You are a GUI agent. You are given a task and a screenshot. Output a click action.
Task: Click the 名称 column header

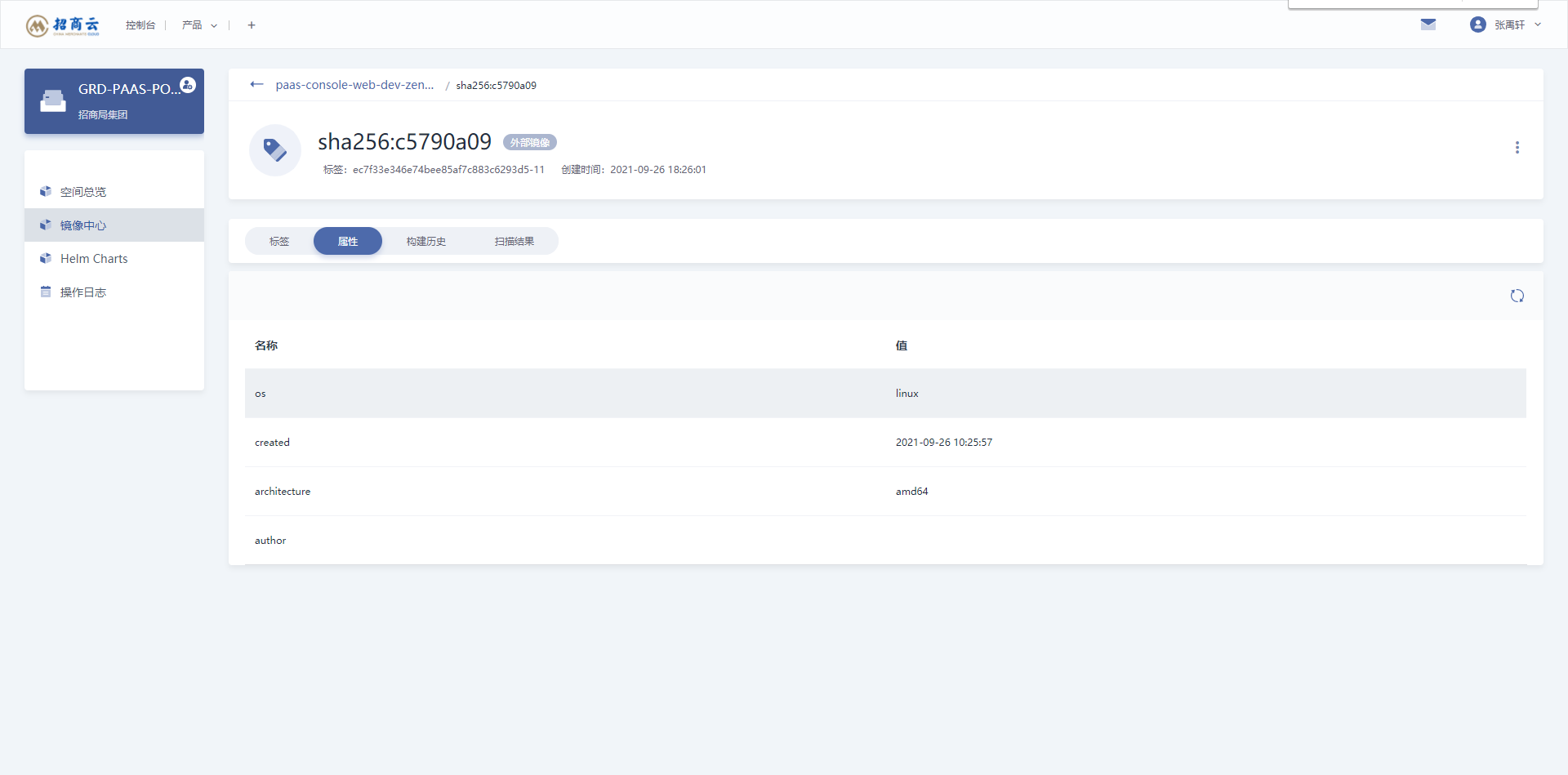(266, 345)
